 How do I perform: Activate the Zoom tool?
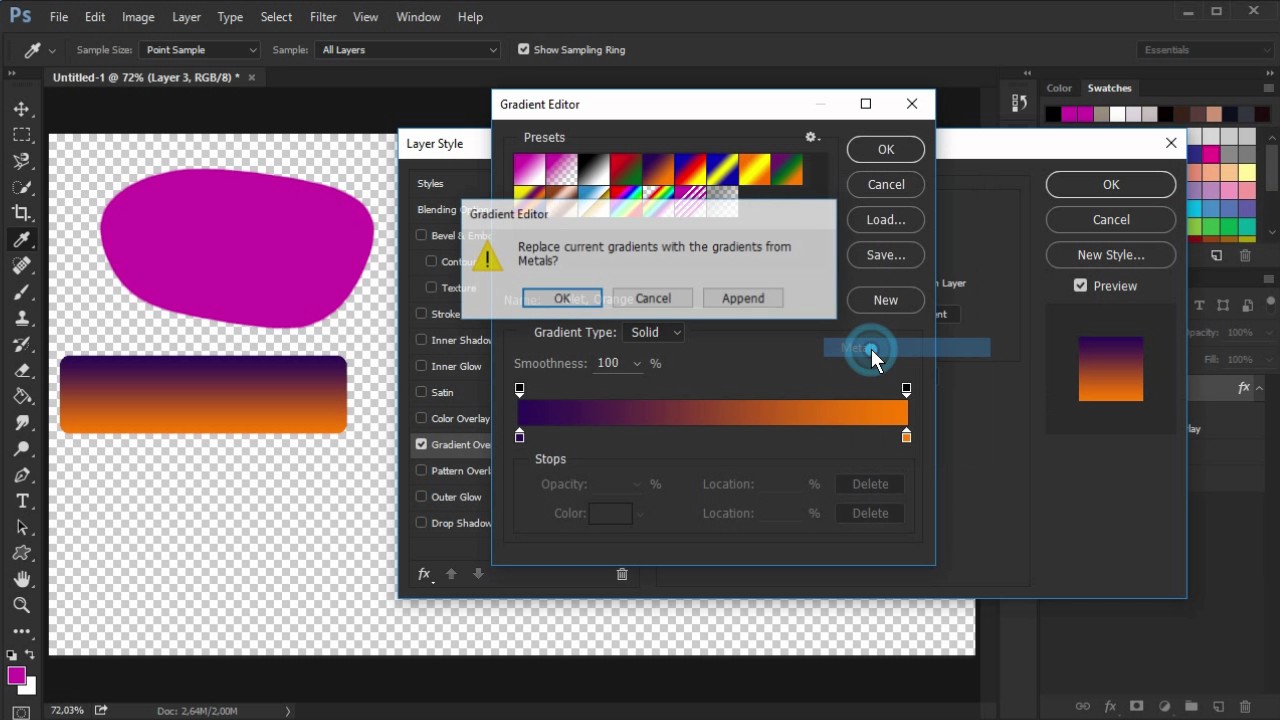[21, 605]
